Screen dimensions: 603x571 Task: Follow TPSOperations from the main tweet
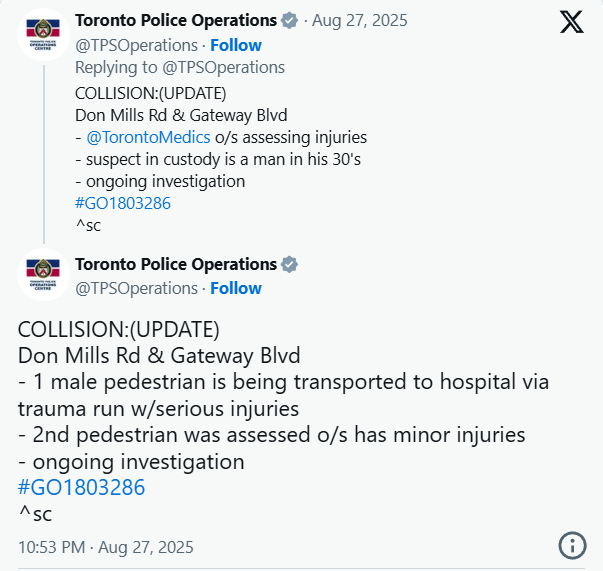[236, 288]
